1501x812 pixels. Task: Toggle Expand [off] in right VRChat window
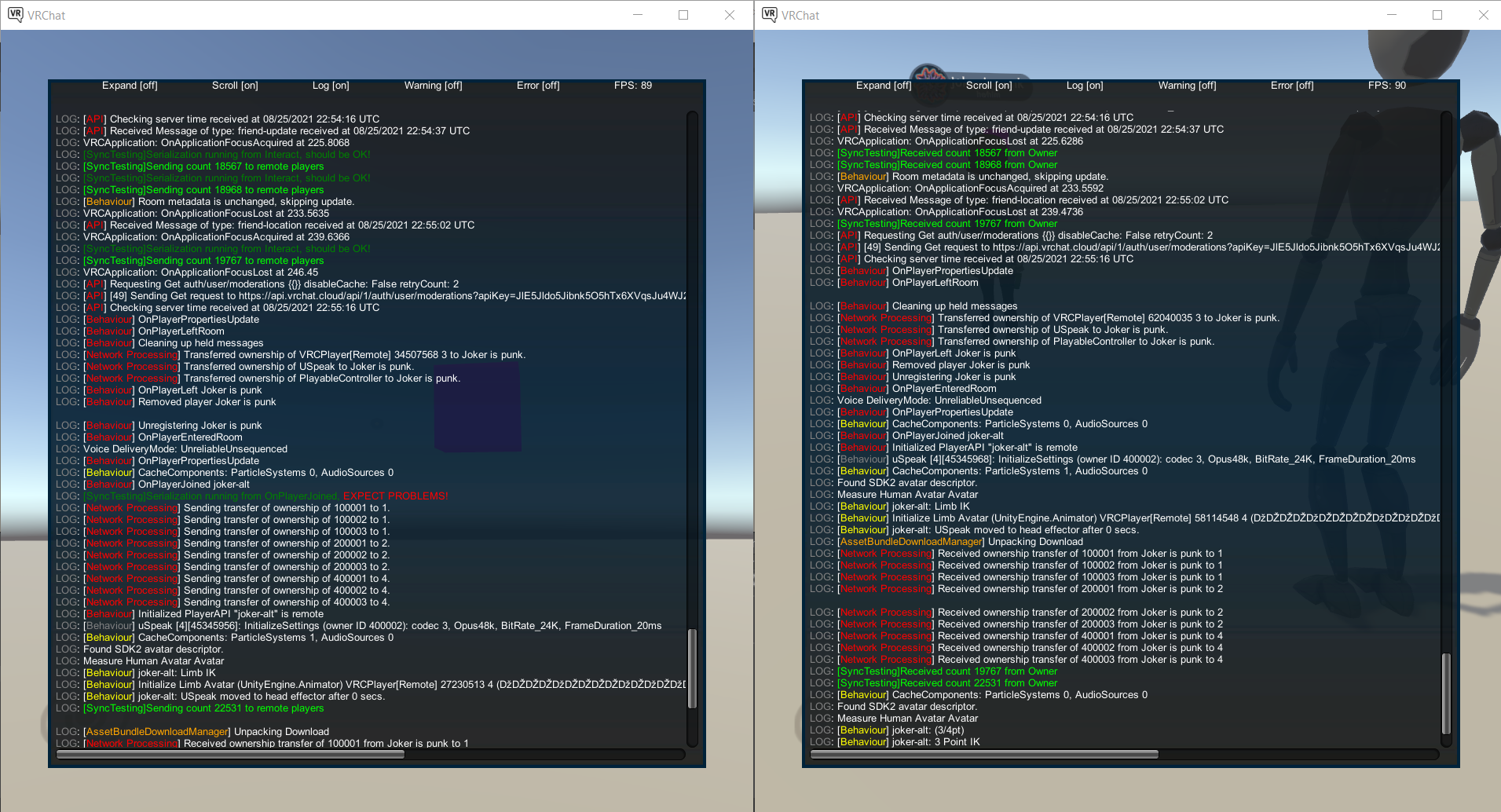[x=884, y=86]
